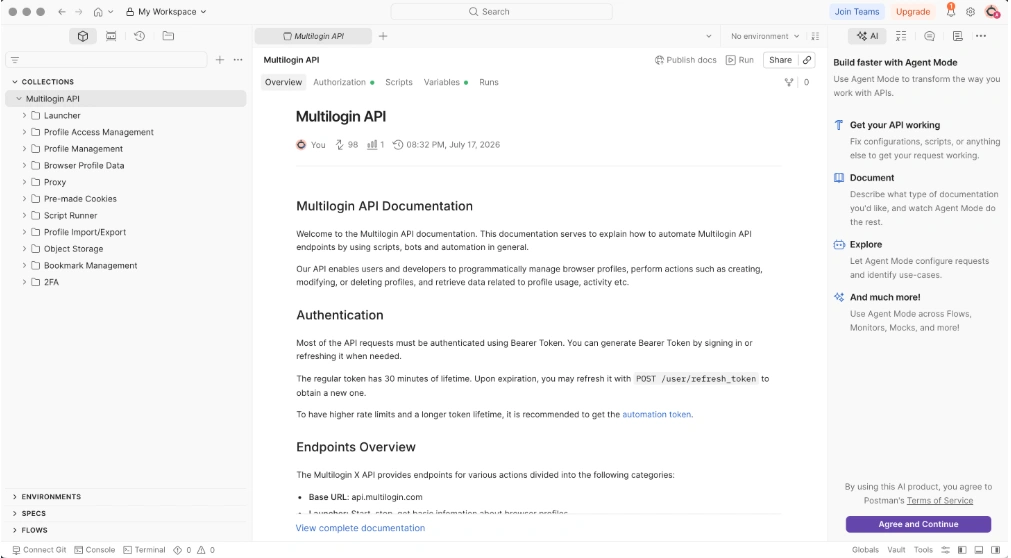
Task: Add a new collection with the plus icon
Action: 220,60
